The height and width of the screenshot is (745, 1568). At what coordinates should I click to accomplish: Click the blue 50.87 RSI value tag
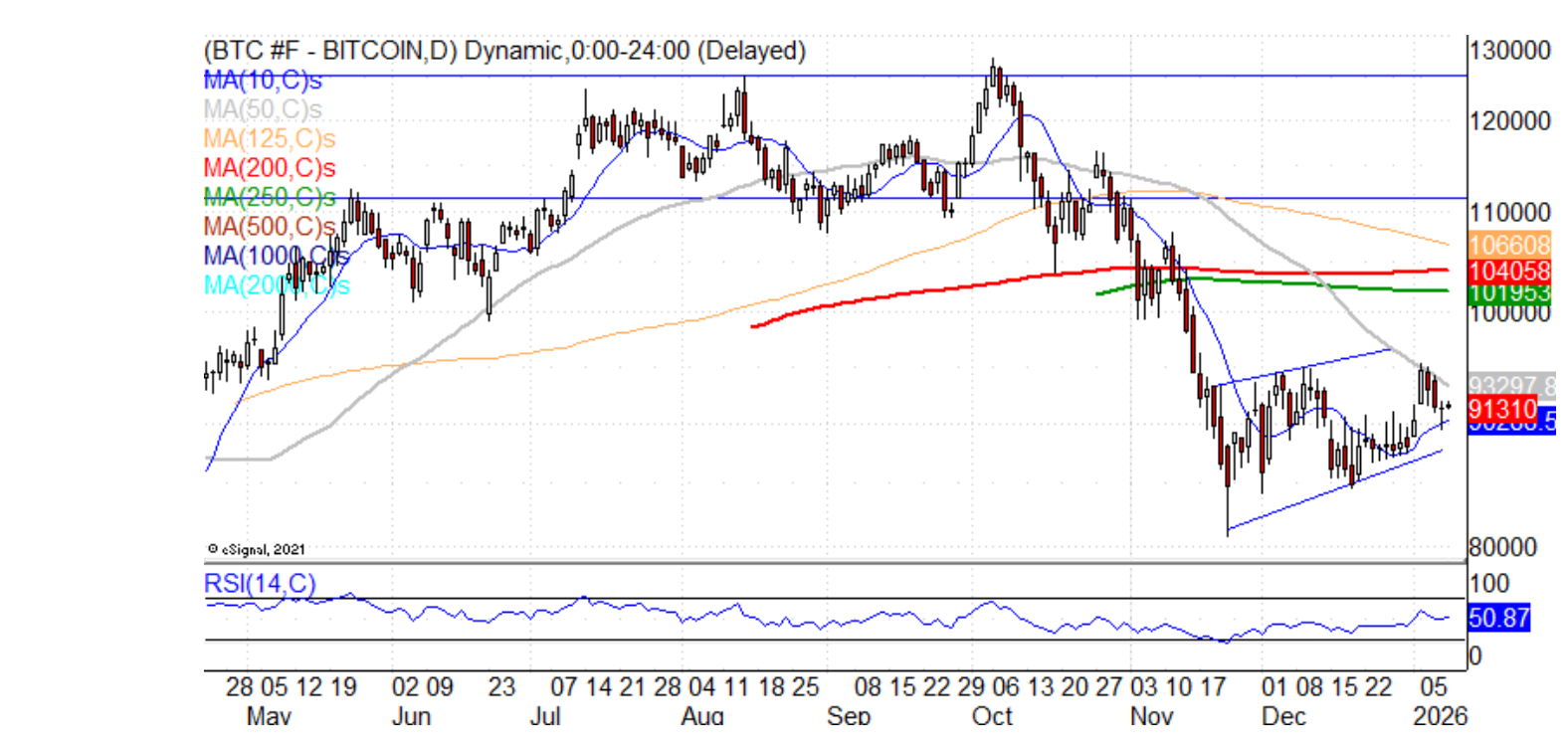(1498, 618)
